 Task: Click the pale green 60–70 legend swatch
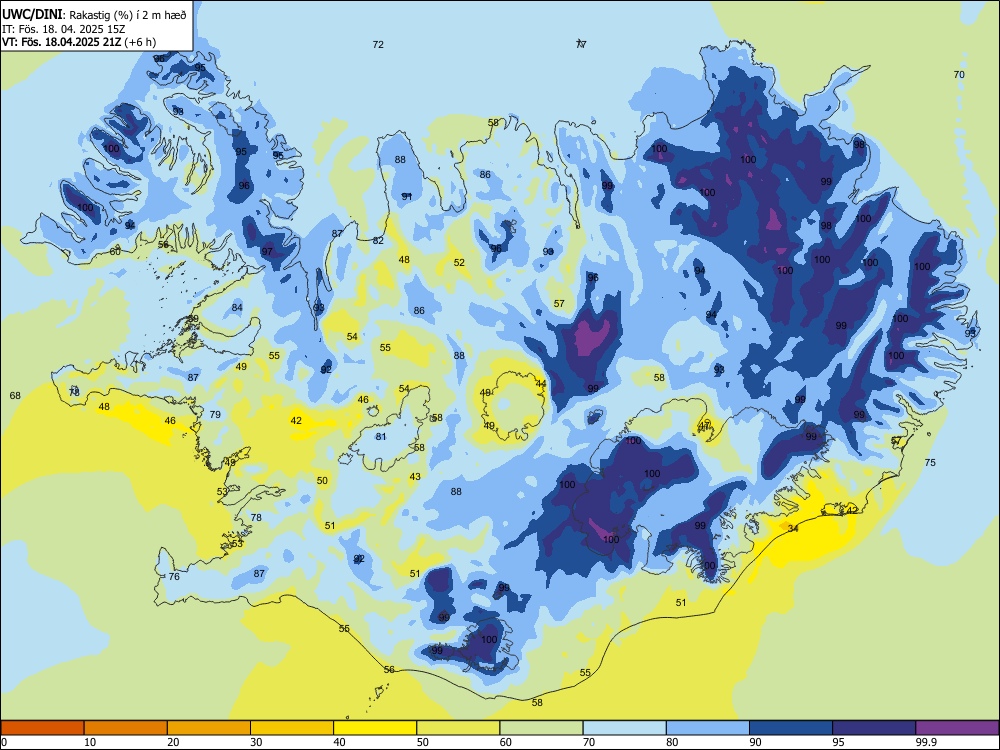(x=541, y=728)
